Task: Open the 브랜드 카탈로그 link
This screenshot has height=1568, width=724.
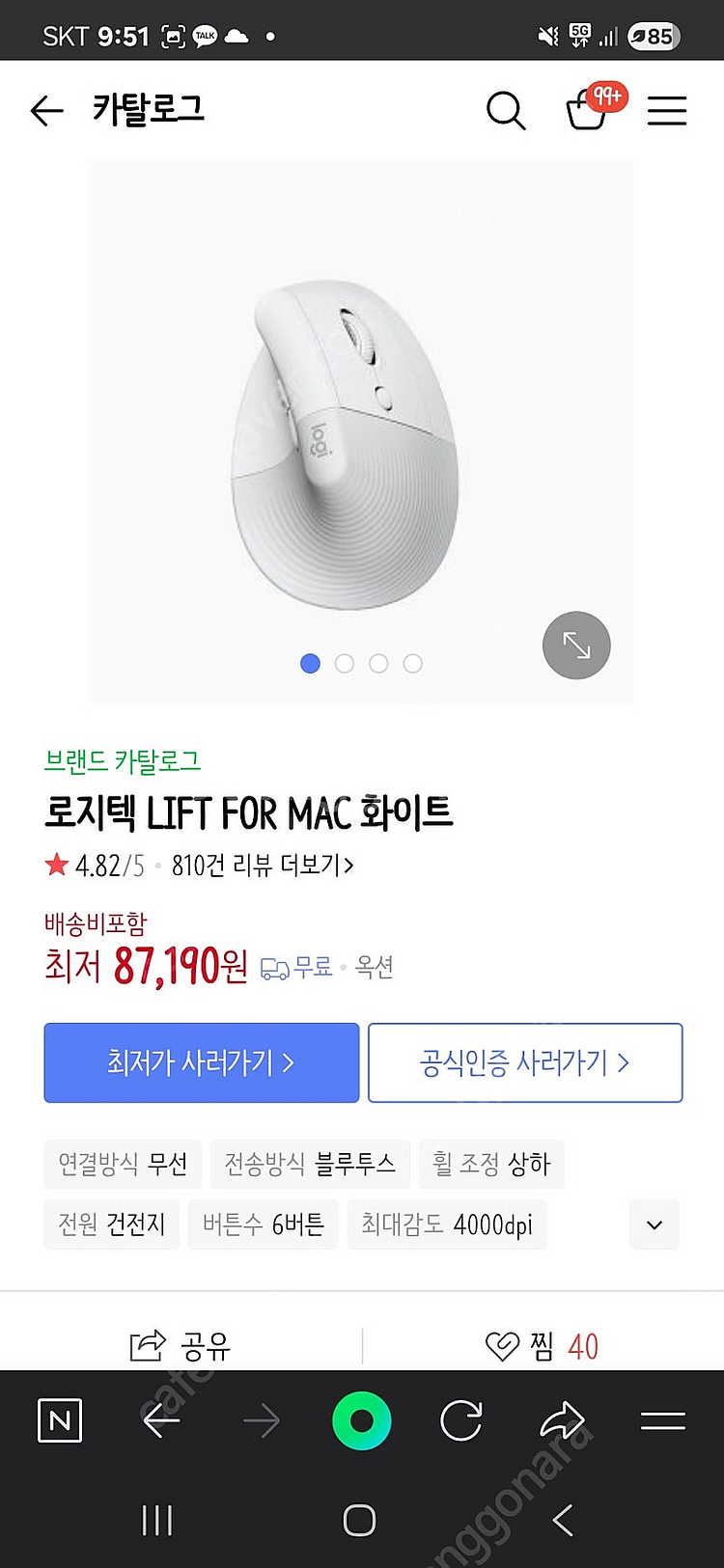Action: tap(123, 761)
